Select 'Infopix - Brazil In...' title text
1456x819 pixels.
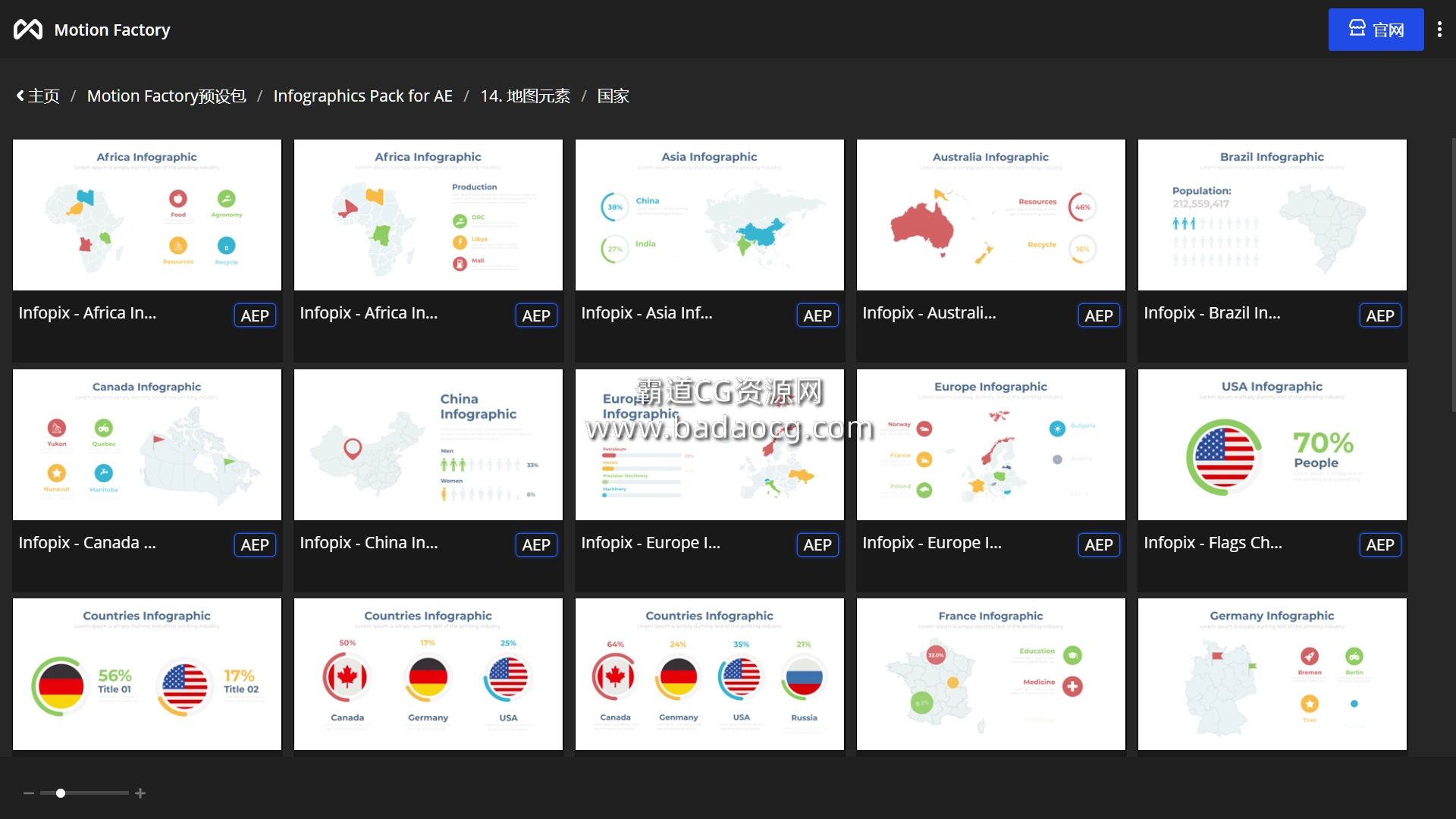point(1212,313)
